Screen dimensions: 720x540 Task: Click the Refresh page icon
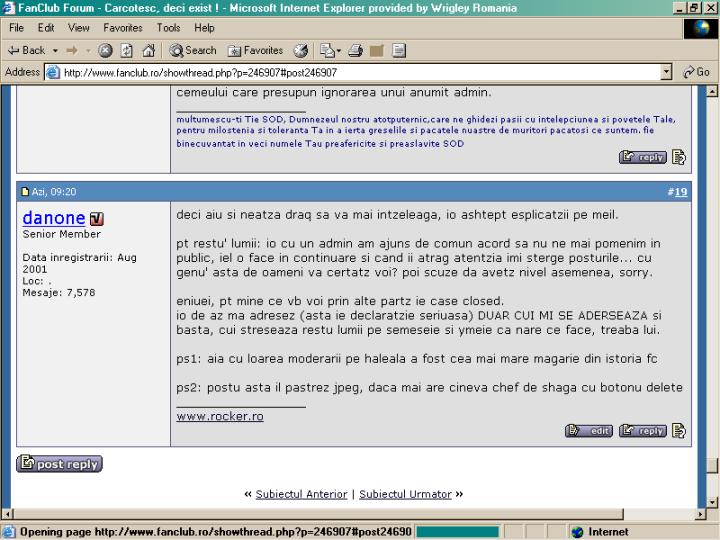click(127, 50)
